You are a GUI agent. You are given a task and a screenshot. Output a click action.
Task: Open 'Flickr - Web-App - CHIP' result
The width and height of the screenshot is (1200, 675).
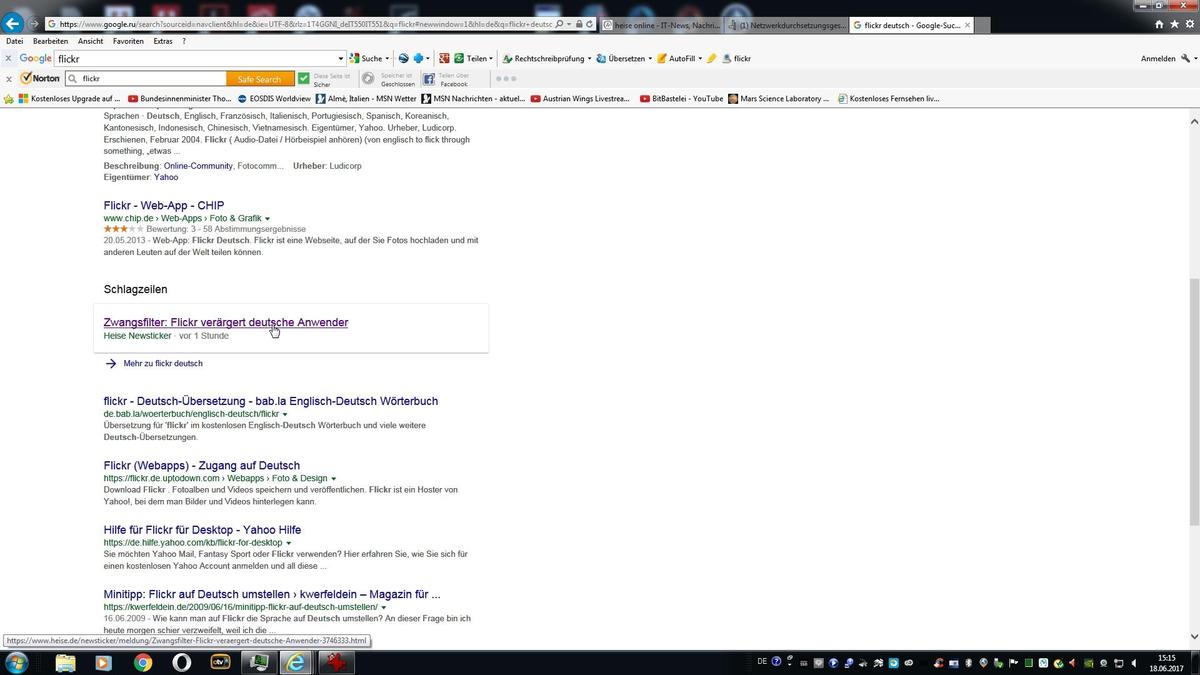pos(164,206)
